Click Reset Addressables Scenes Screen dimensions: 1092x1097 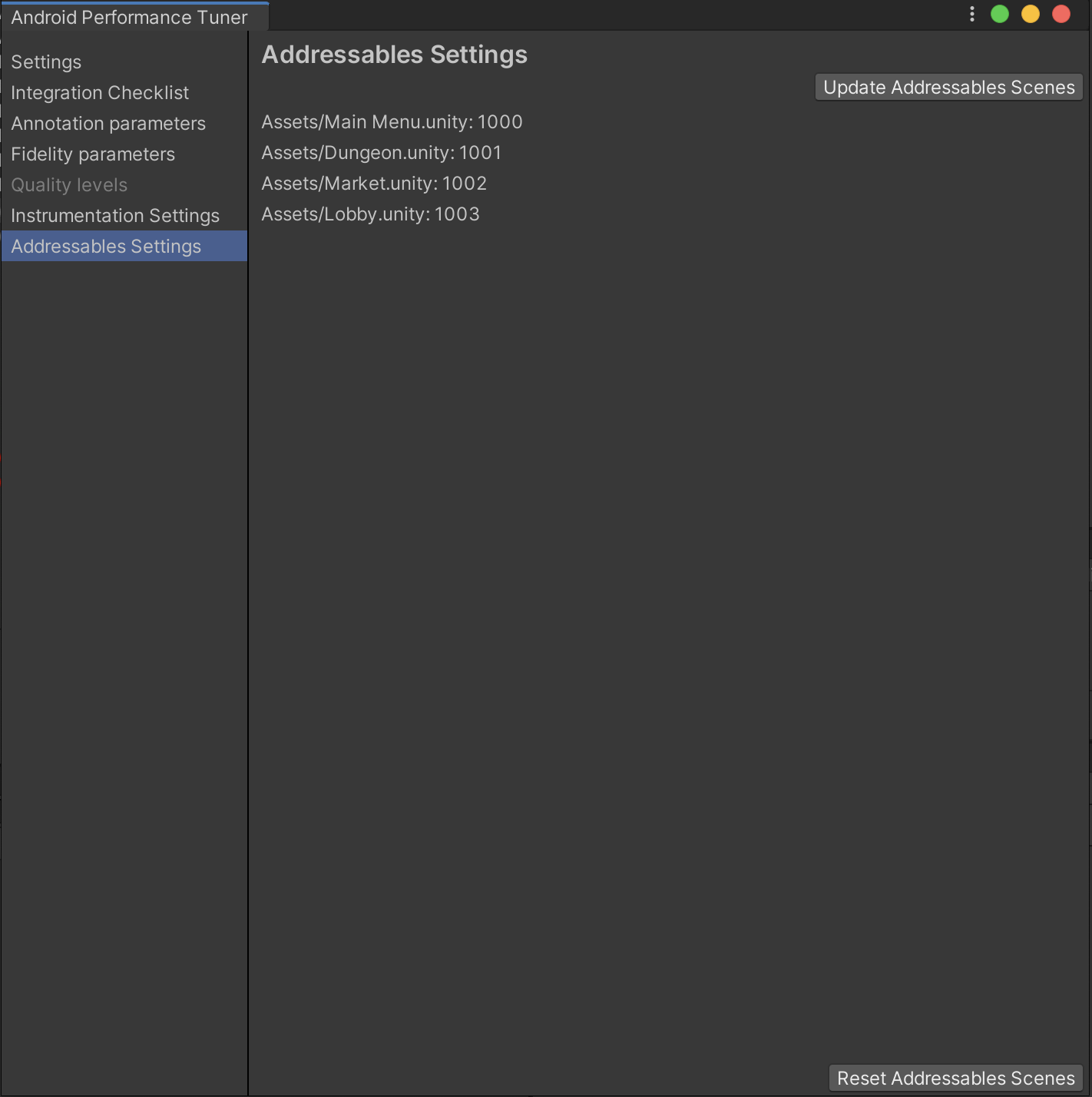point(955,1078)
